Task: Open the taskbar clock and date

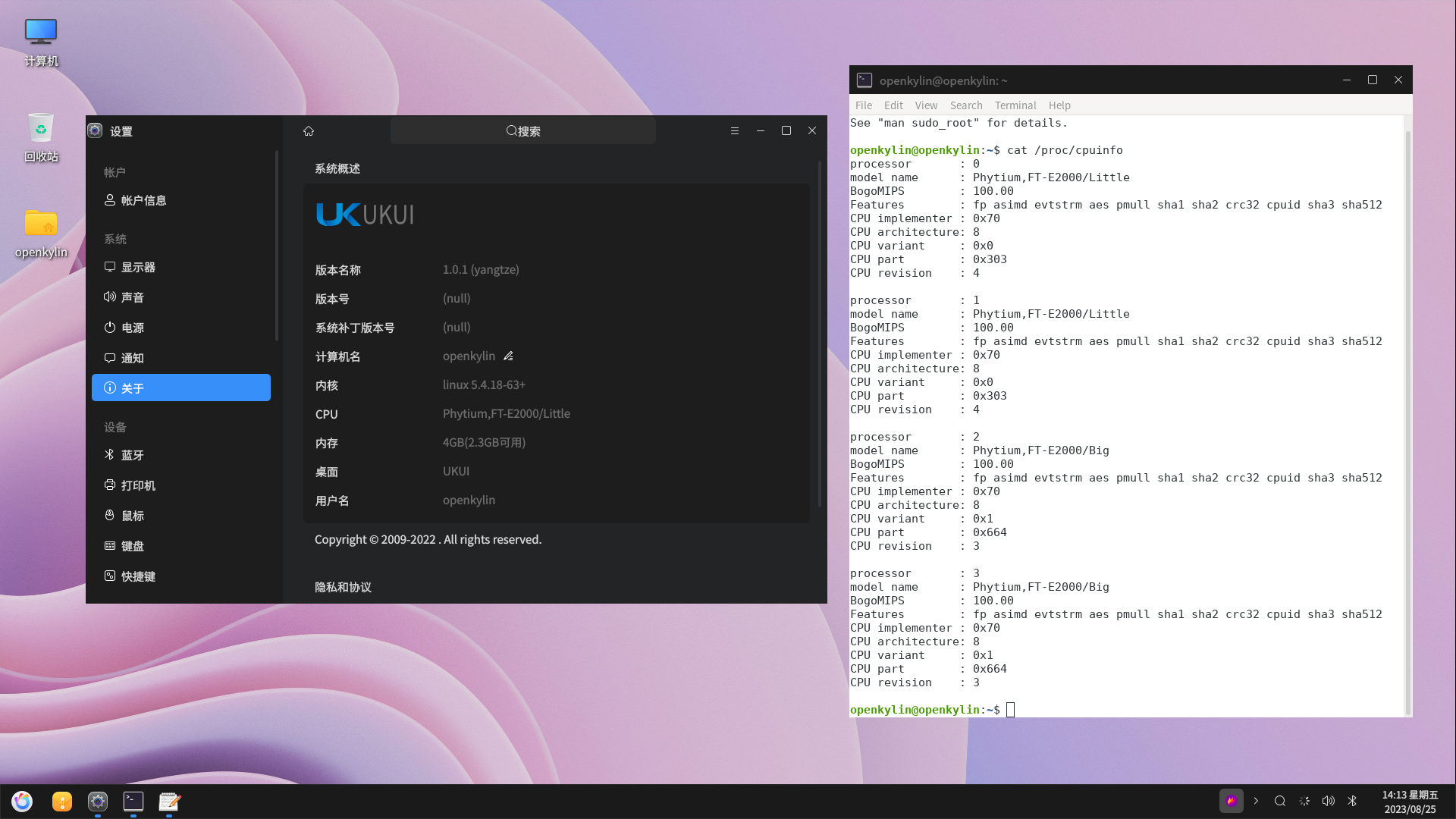Action: point(1410,802)
